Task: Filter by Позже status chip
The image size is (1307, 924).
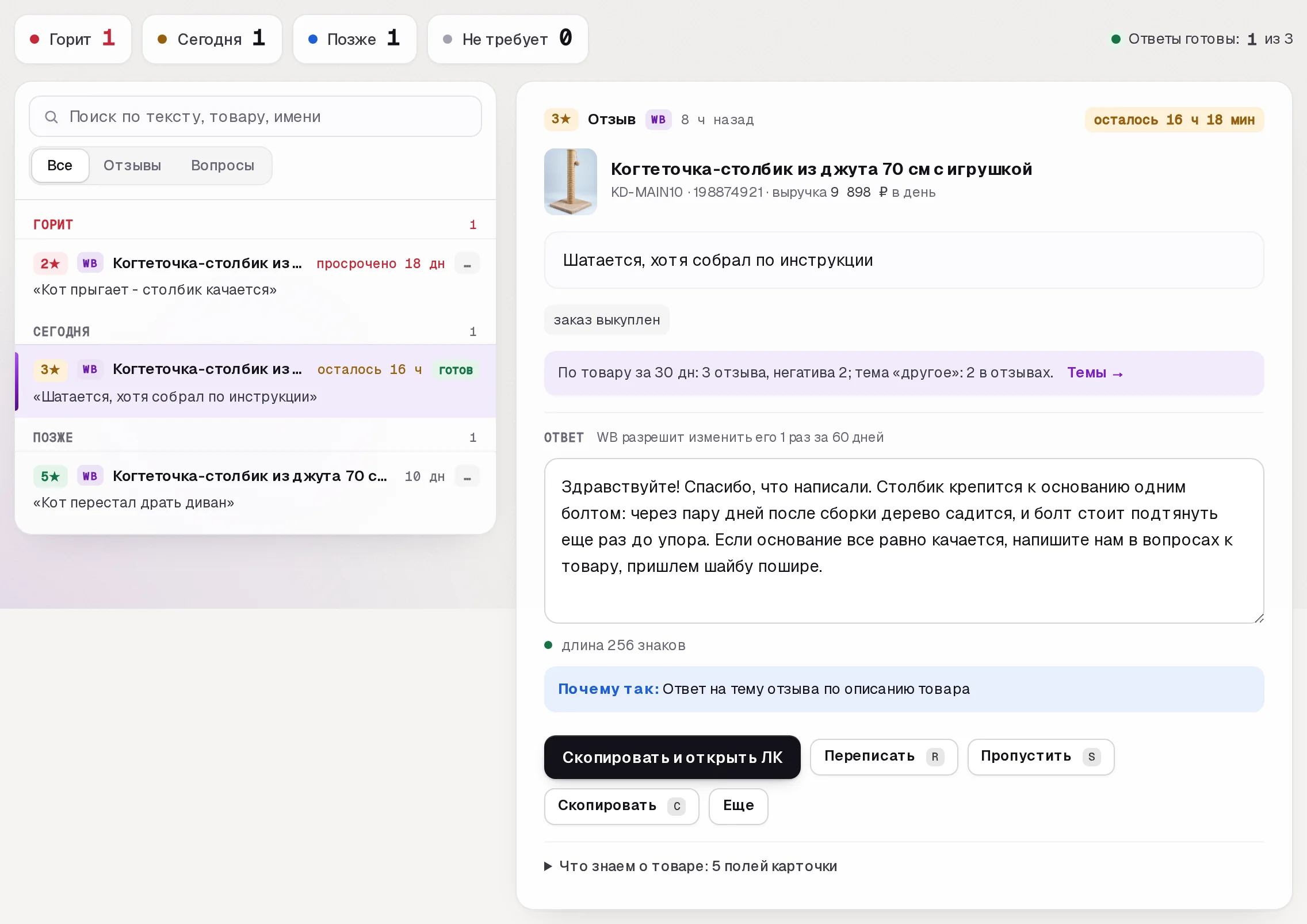Action: [x=354, y=39]
